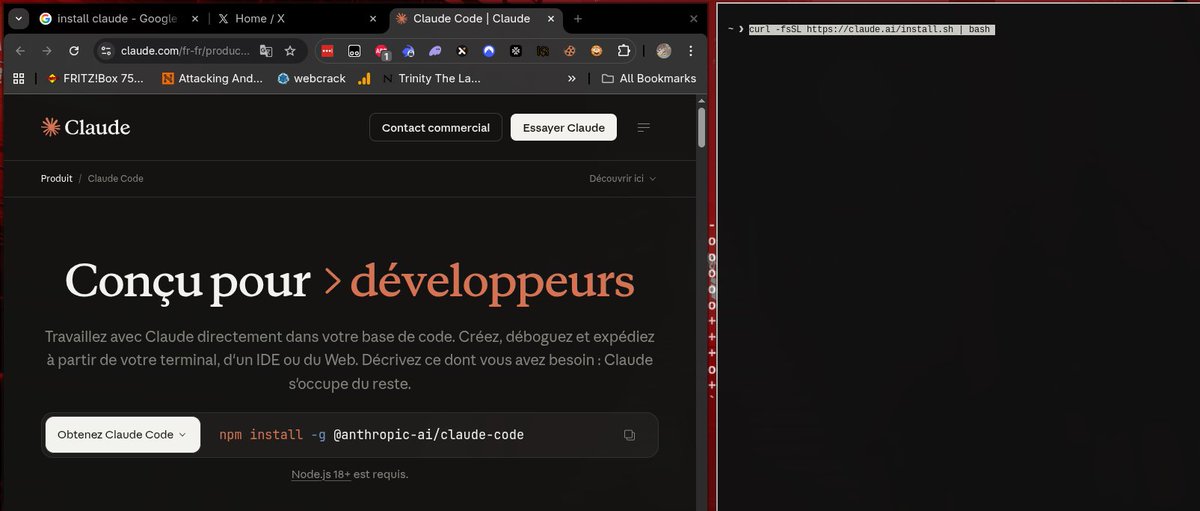Image resolution: width=1200 pixels, height=511 pixels.
Task: Click the Claude logo on the page
Action: click(x=85, y=127)
